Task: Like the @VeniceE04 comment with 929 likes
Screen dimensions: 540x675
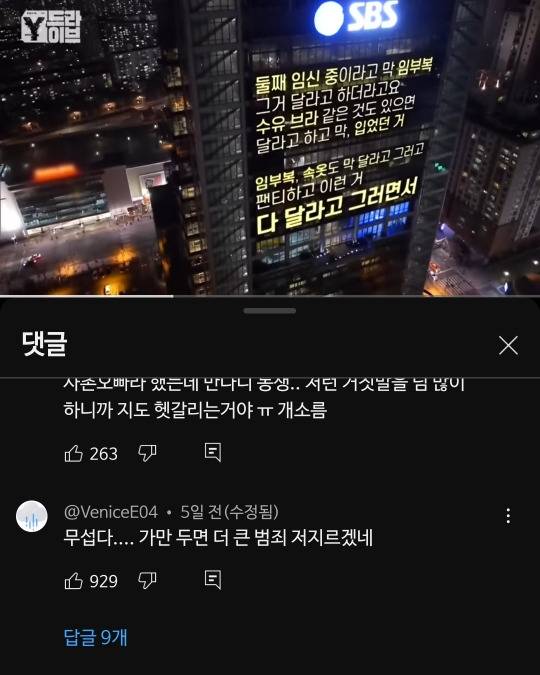Action: [73, 581]
